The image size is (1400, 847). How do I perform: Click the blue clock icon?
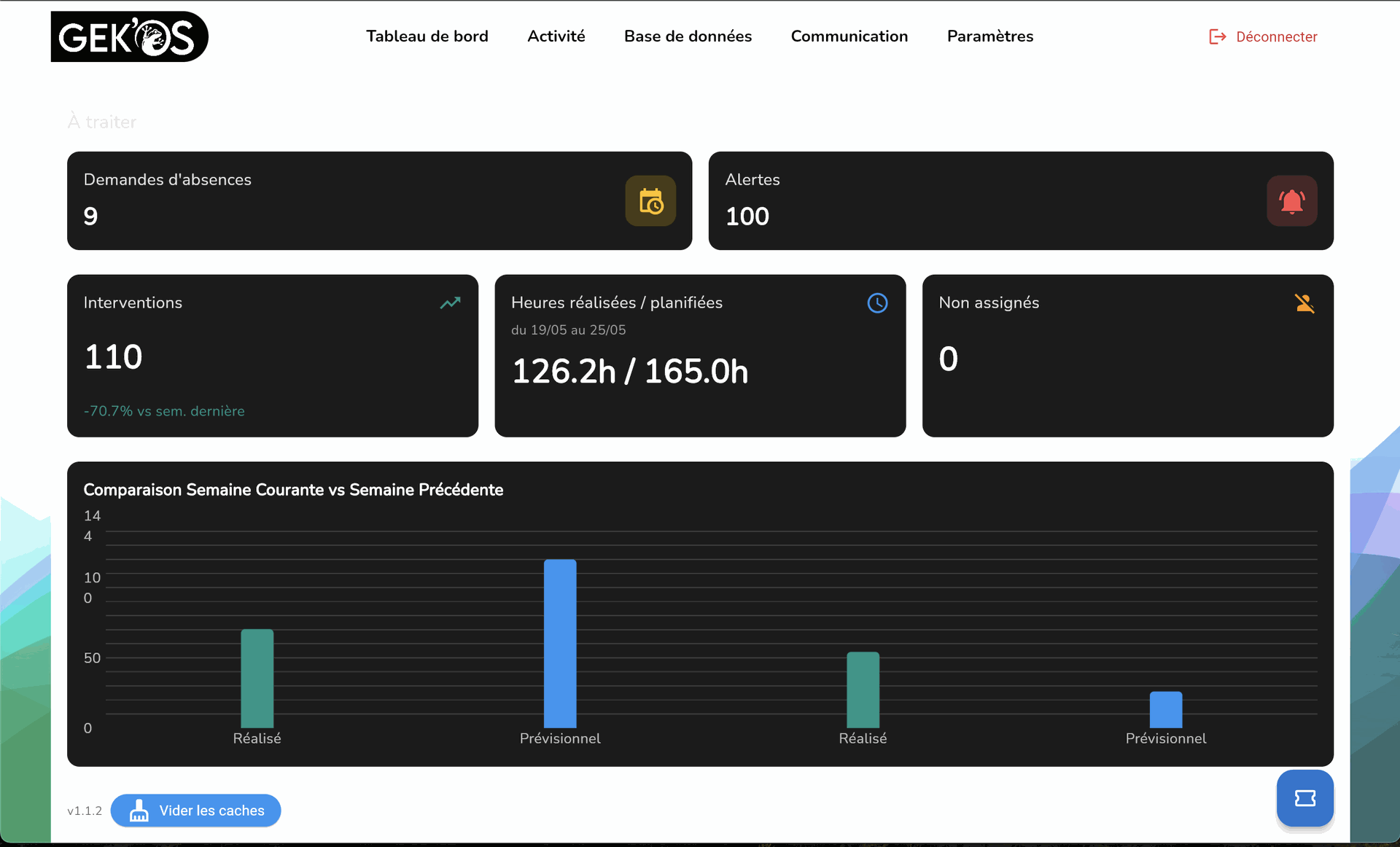(x=877, y=303)
